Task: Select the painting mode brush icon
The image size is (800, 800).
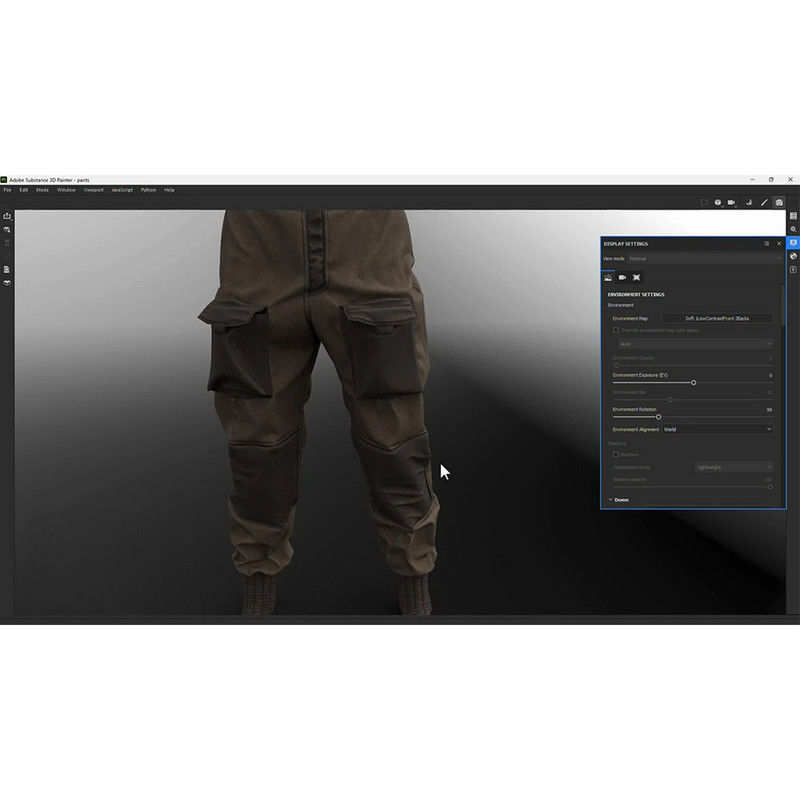Action: point(764,202)
